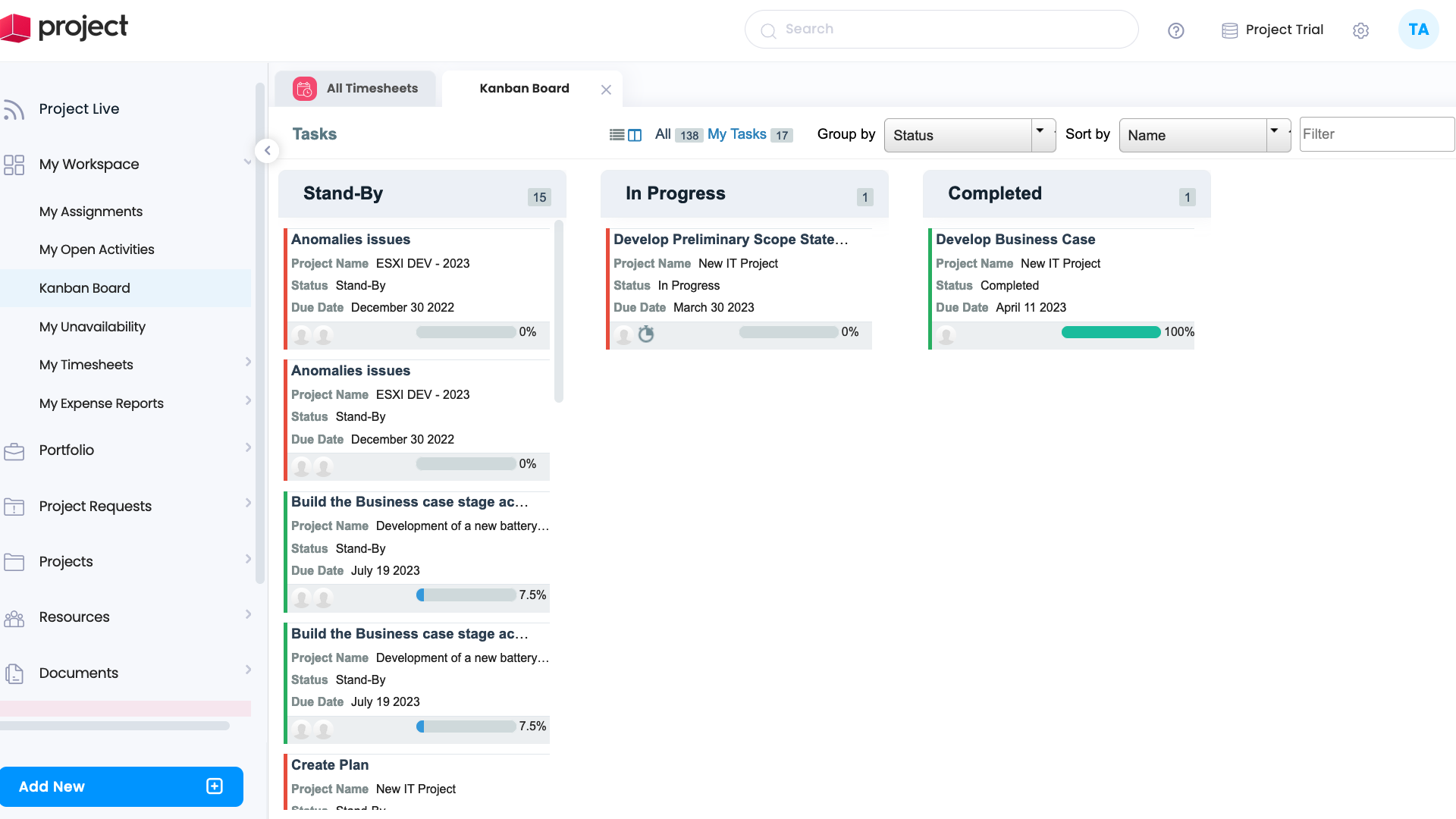The image size is (1456, 819).
Task: Click the help question mark icon
Action: [1175, 30]
